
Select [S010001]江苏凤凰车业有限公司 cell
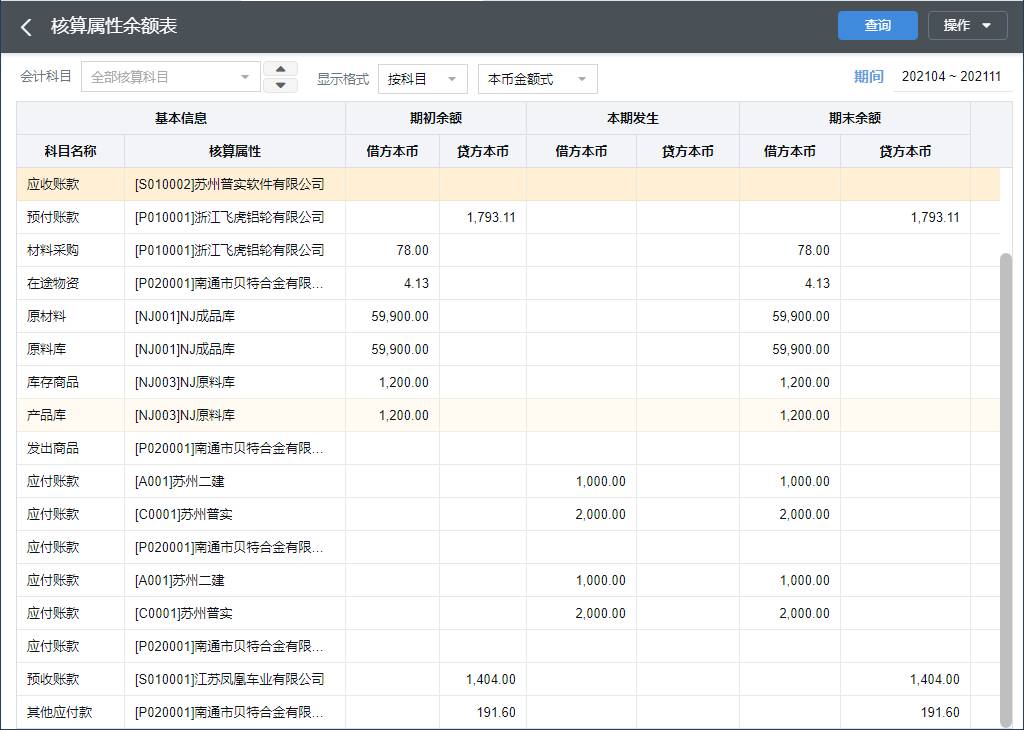click(235, 679)
